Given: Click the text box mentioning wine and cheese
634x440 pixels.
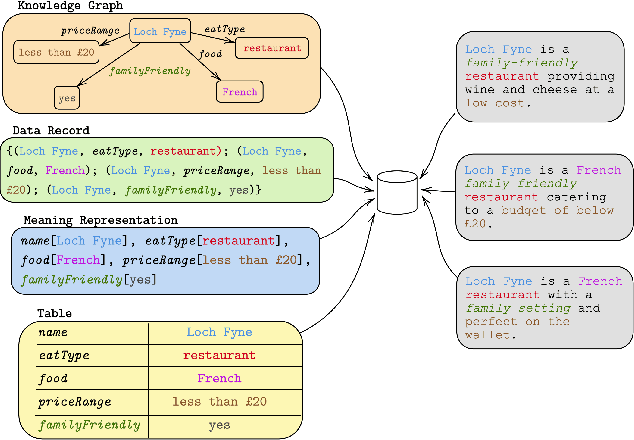Looking at the screenshot, I should [x=544, y=75].
